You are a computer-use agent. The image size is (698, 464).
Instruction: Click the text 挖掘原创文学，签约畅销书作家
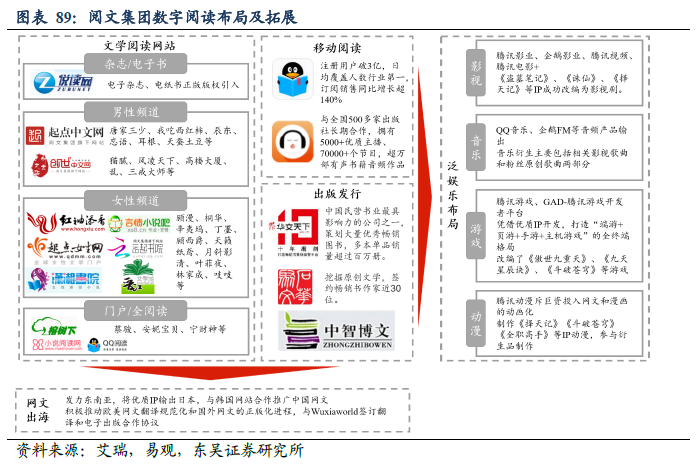click(362, 288)
